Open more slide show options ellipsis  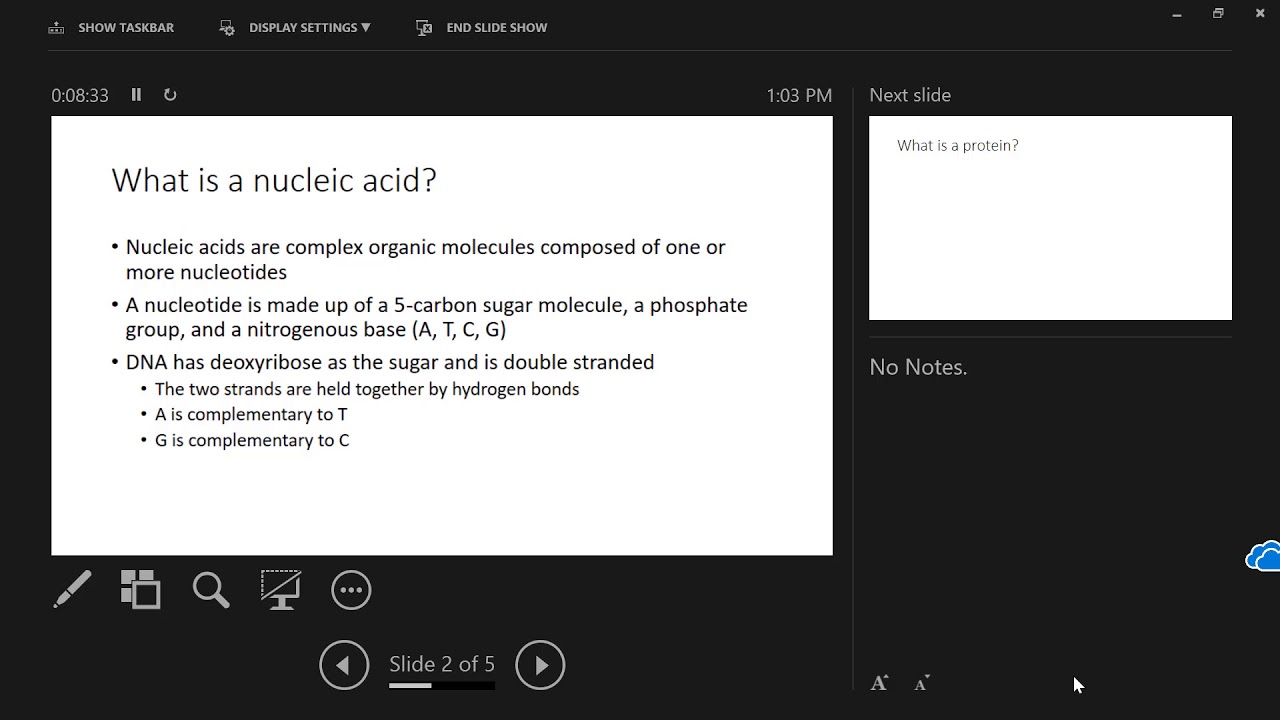pos(351,590)
